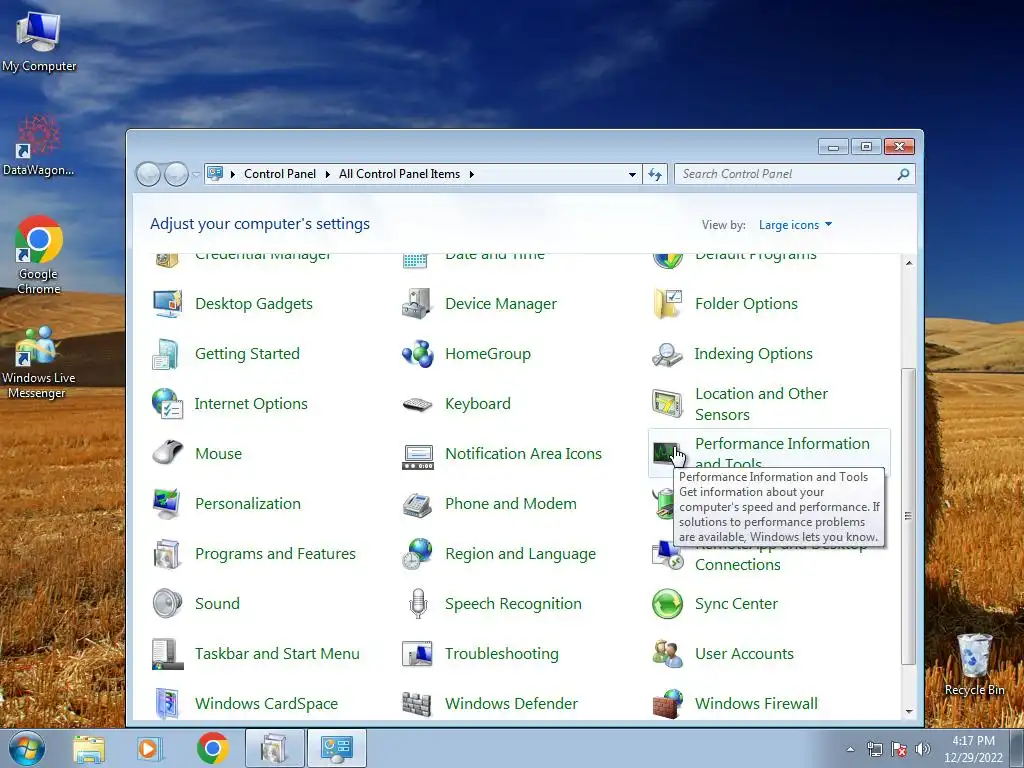This screenshot has height=768, width=1024.
Task: Open the Indexing Options magnifier icon
Action: tap(667, 354)
